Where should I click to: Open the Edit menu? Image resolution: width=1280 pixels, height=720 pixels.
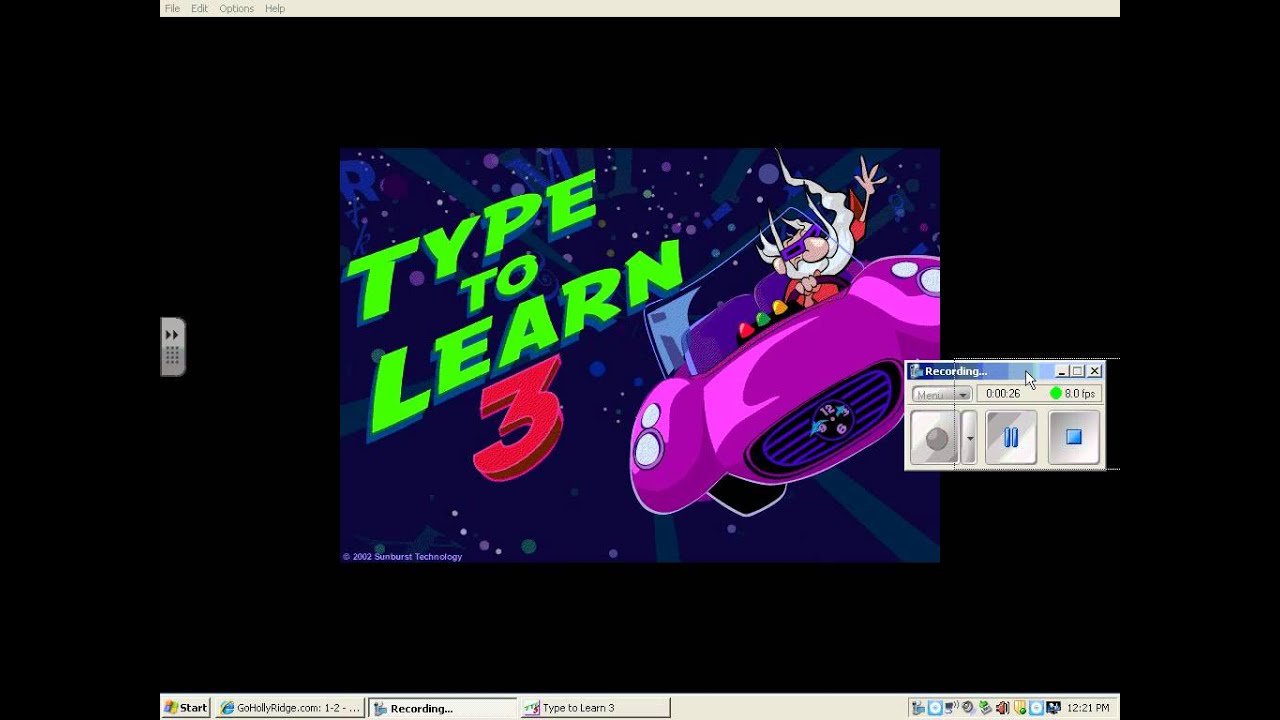[200, 8]
